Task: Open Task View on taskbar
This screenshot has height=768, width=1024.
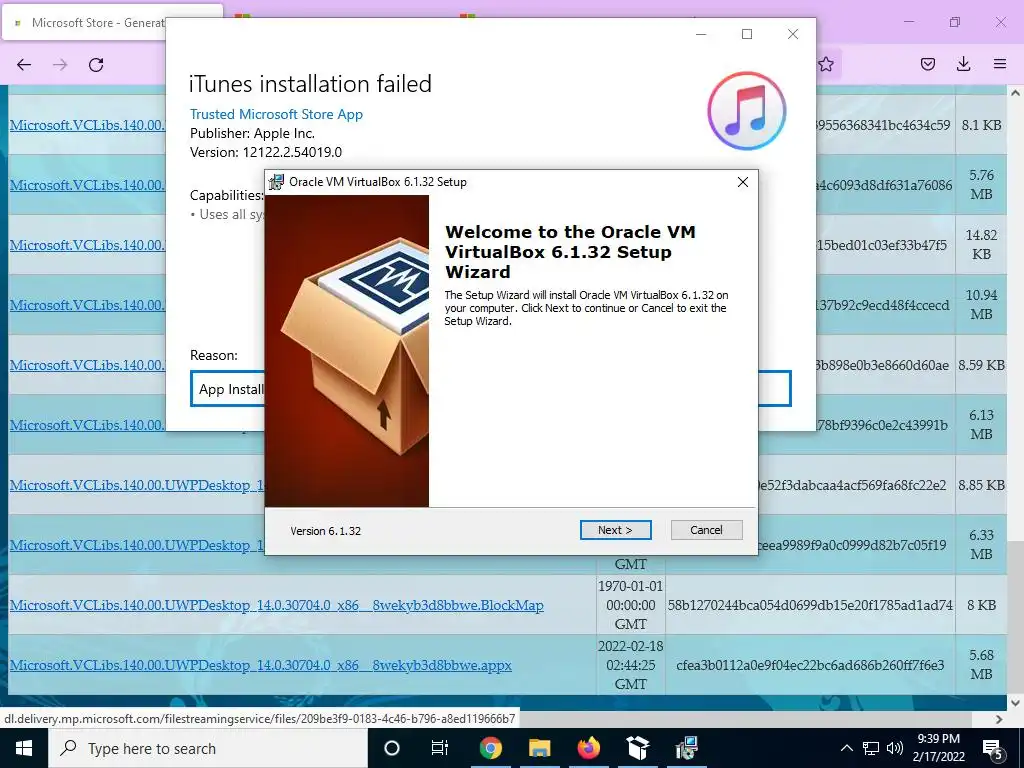Action: (440, 748)
